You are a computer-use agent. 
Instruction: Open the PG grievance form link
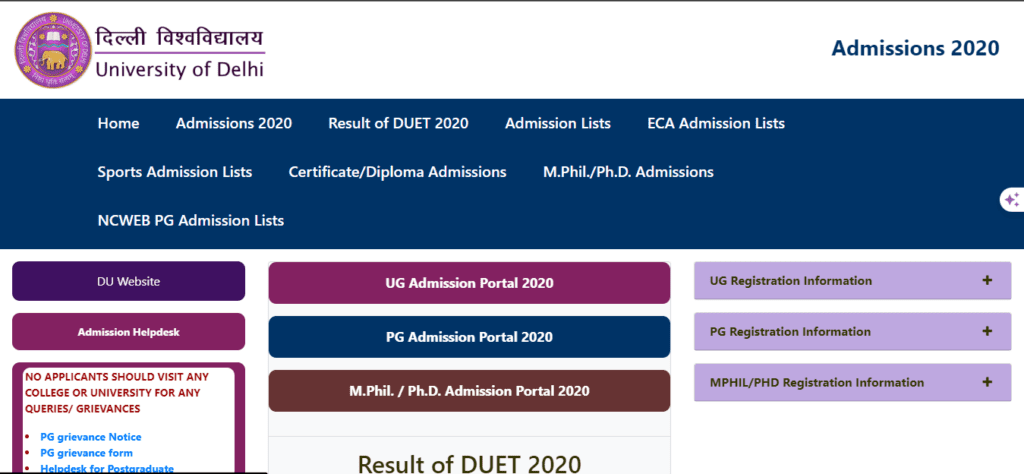[x=86, y=452]
